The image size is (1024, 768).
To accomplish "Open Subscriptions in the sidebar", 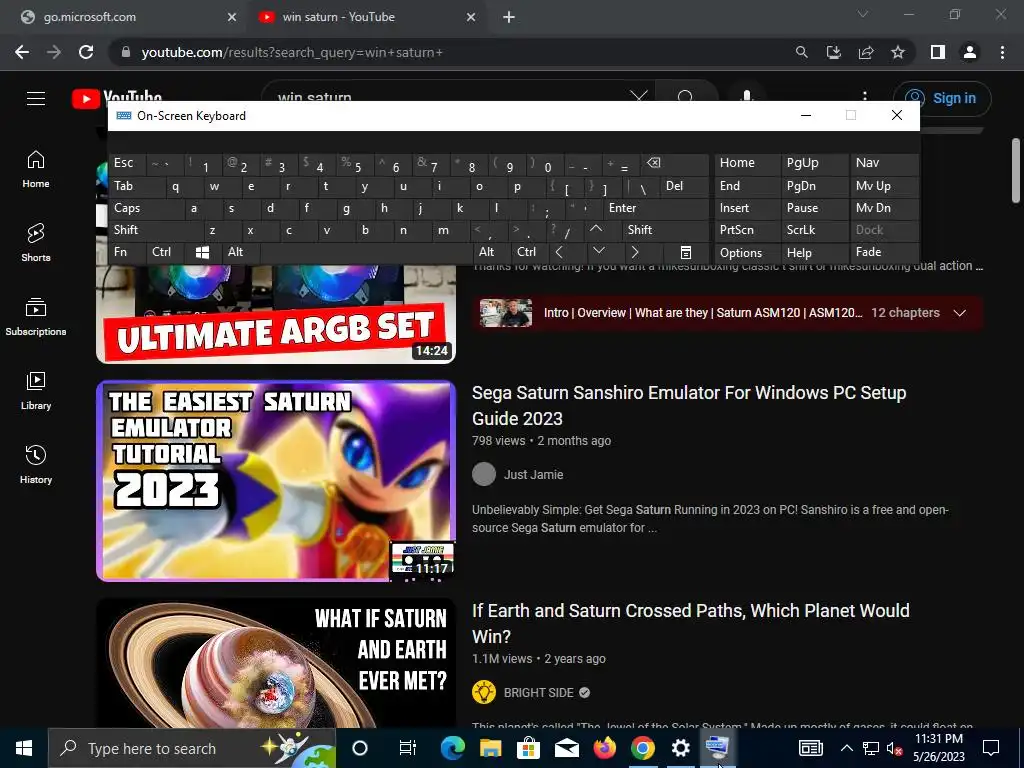I will 36,317.
